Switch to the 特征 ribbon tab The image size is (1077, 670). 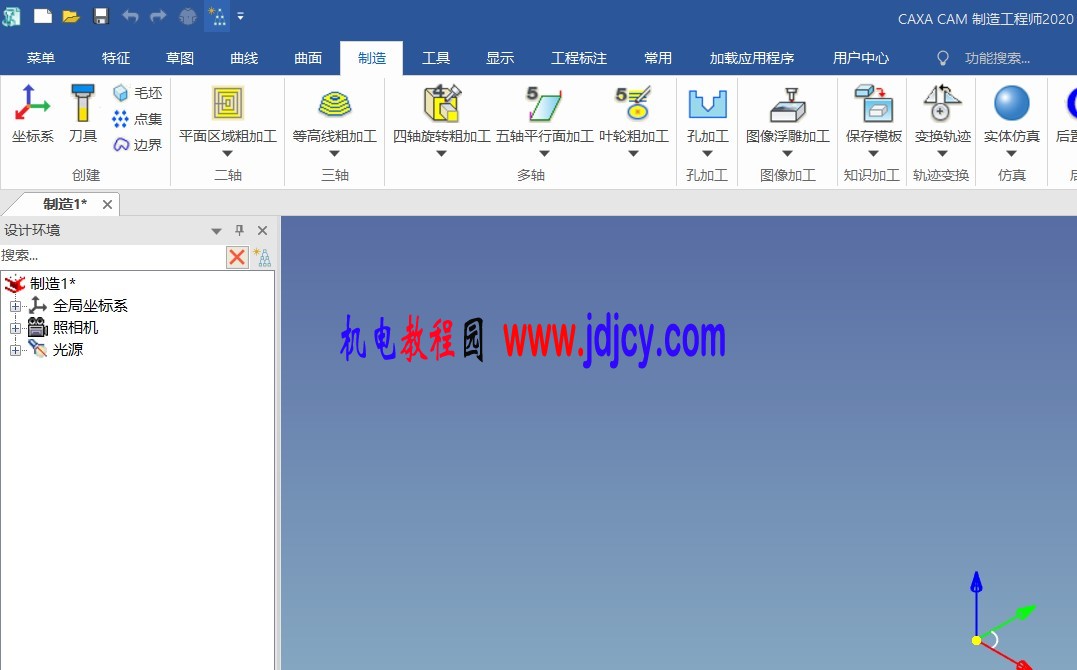coord(116,58)
